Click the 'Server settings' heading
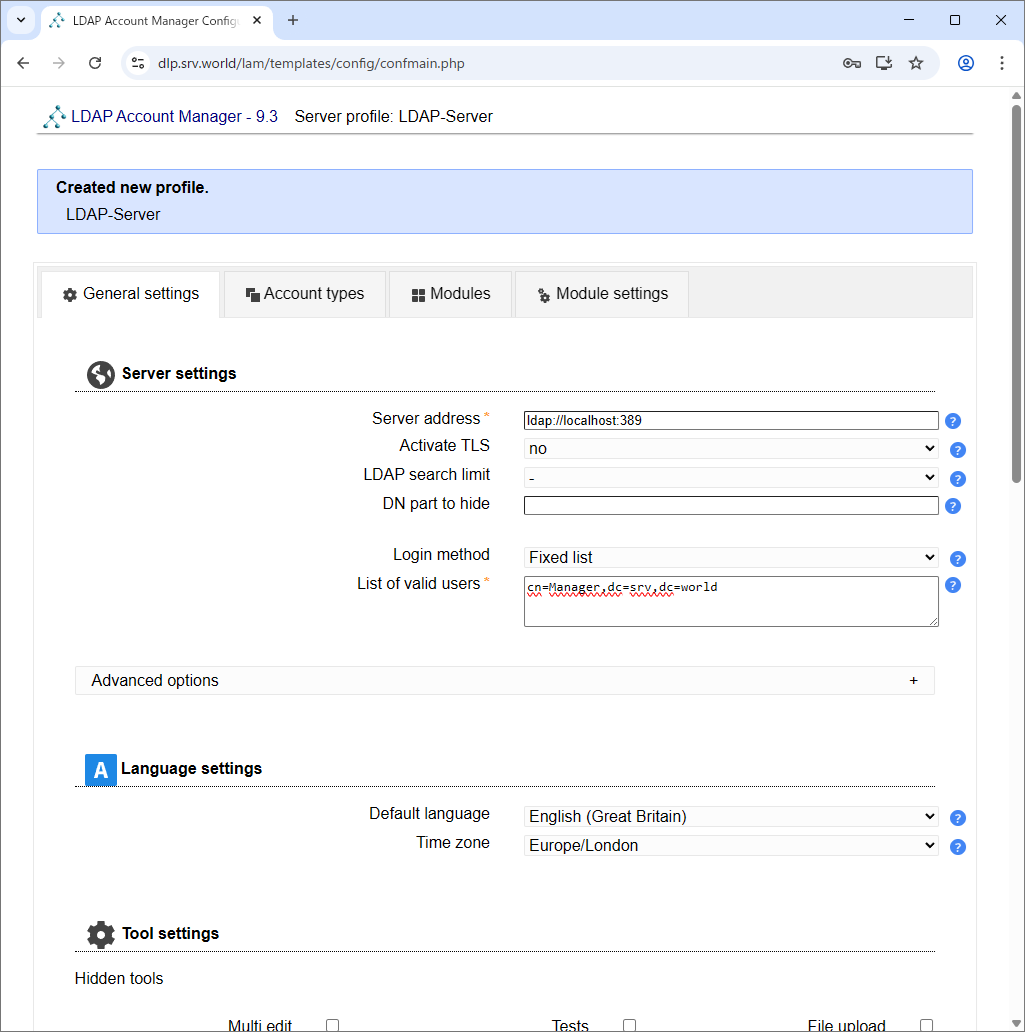The width and height of the screenshot is (1025, 1032). point(179,374)
